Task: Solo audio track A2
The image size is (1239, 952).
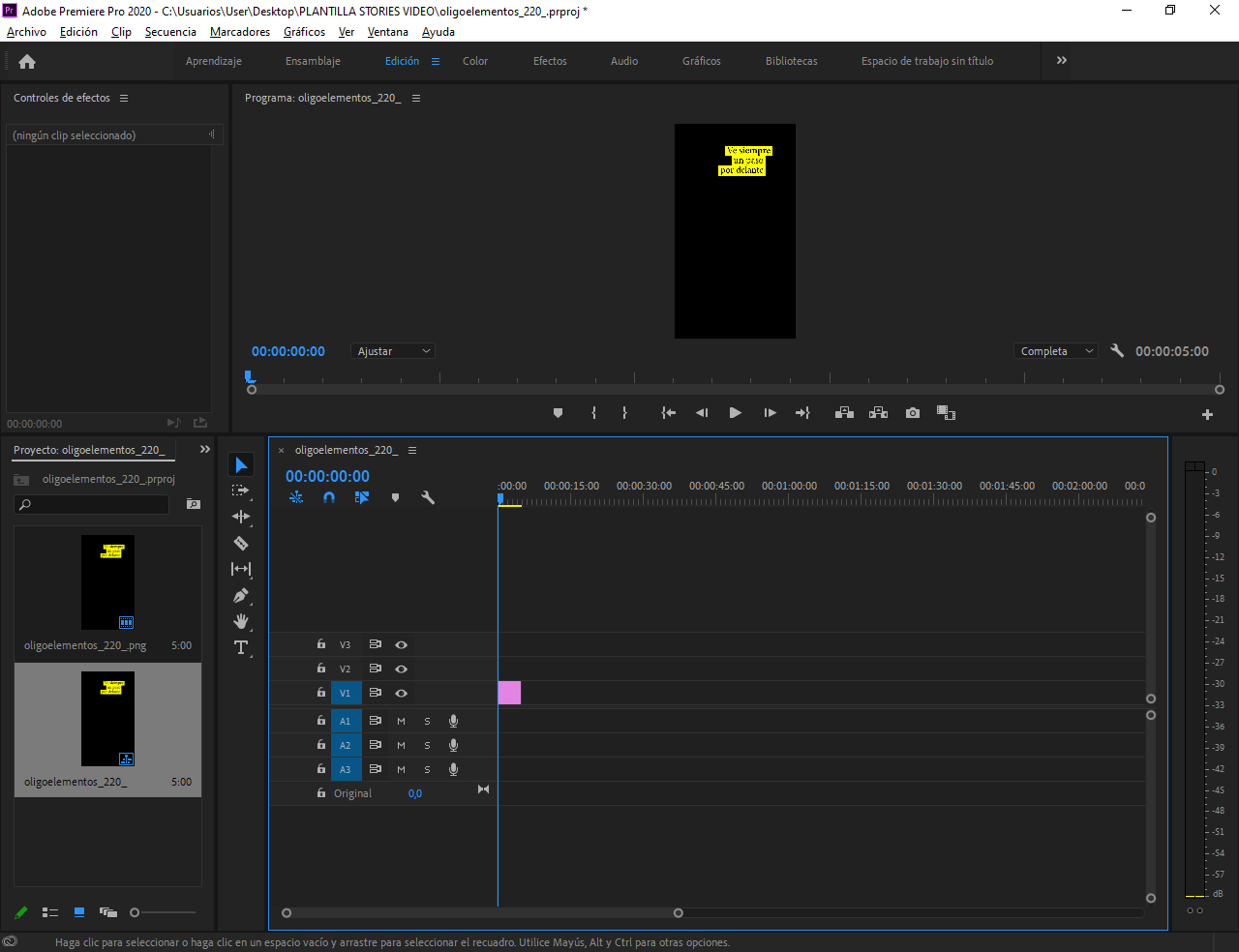Action: (x=427, y=745)
